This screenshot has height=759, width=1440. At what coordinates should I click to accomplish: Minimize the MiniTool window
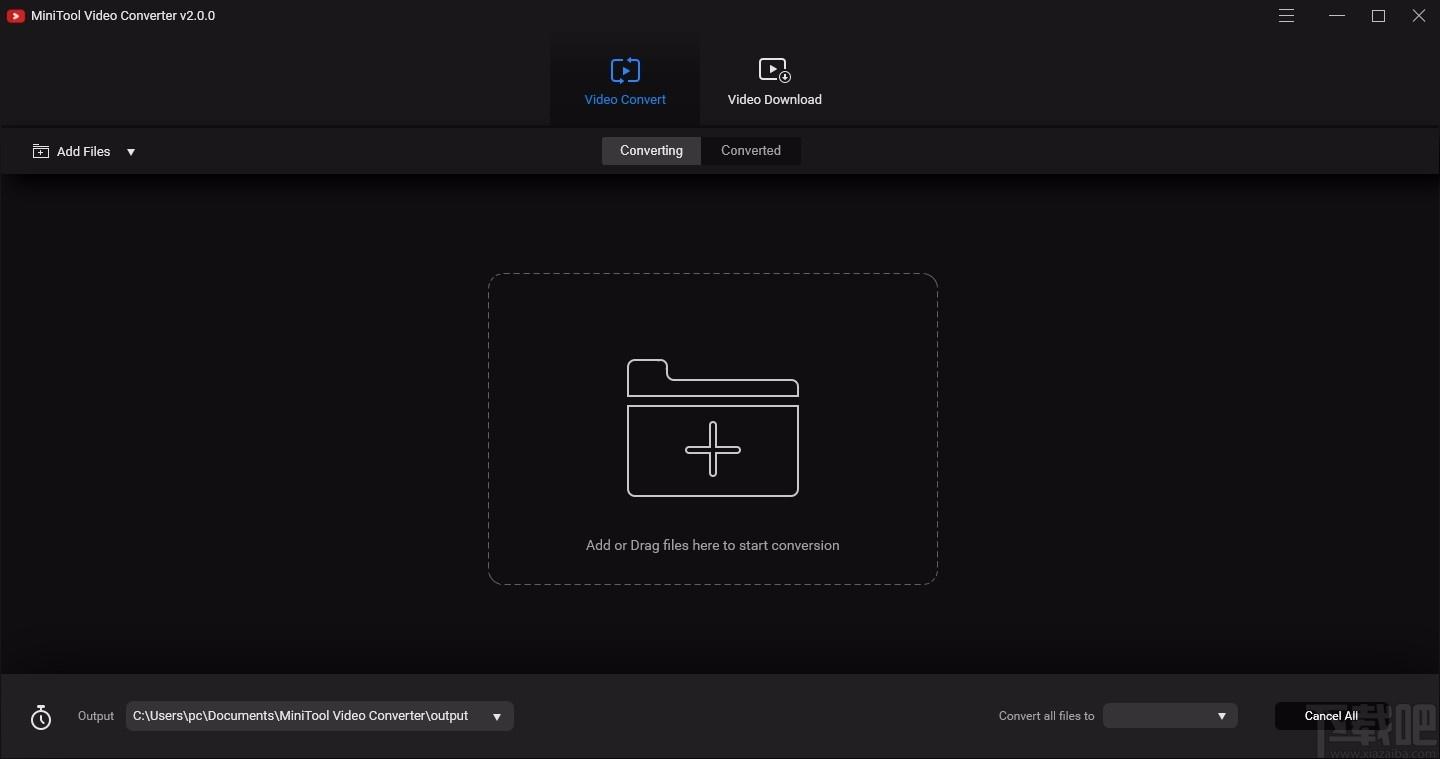[1337, 16]
